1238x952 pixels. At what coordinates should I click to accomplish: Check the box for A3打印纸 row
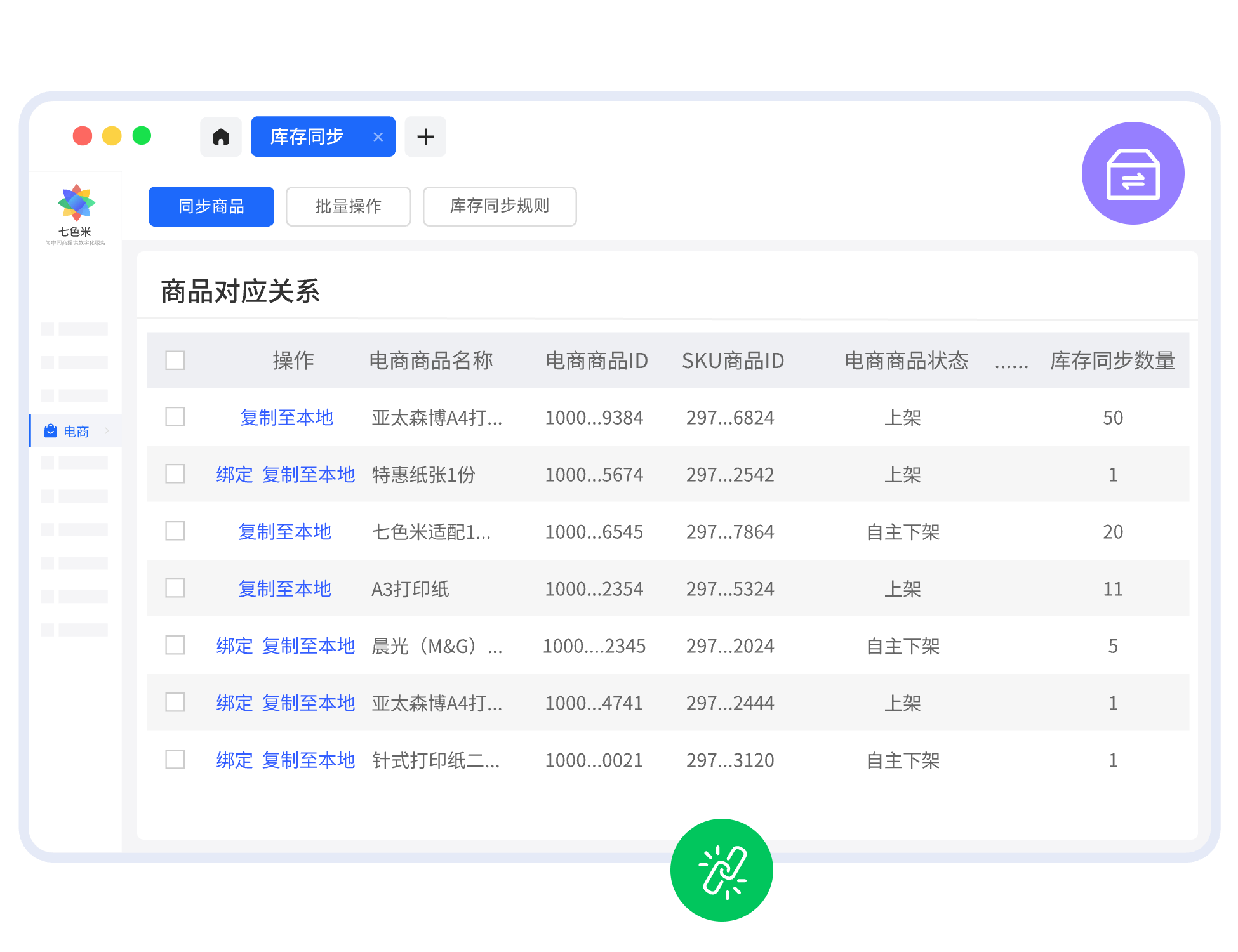tap(175, 588)
